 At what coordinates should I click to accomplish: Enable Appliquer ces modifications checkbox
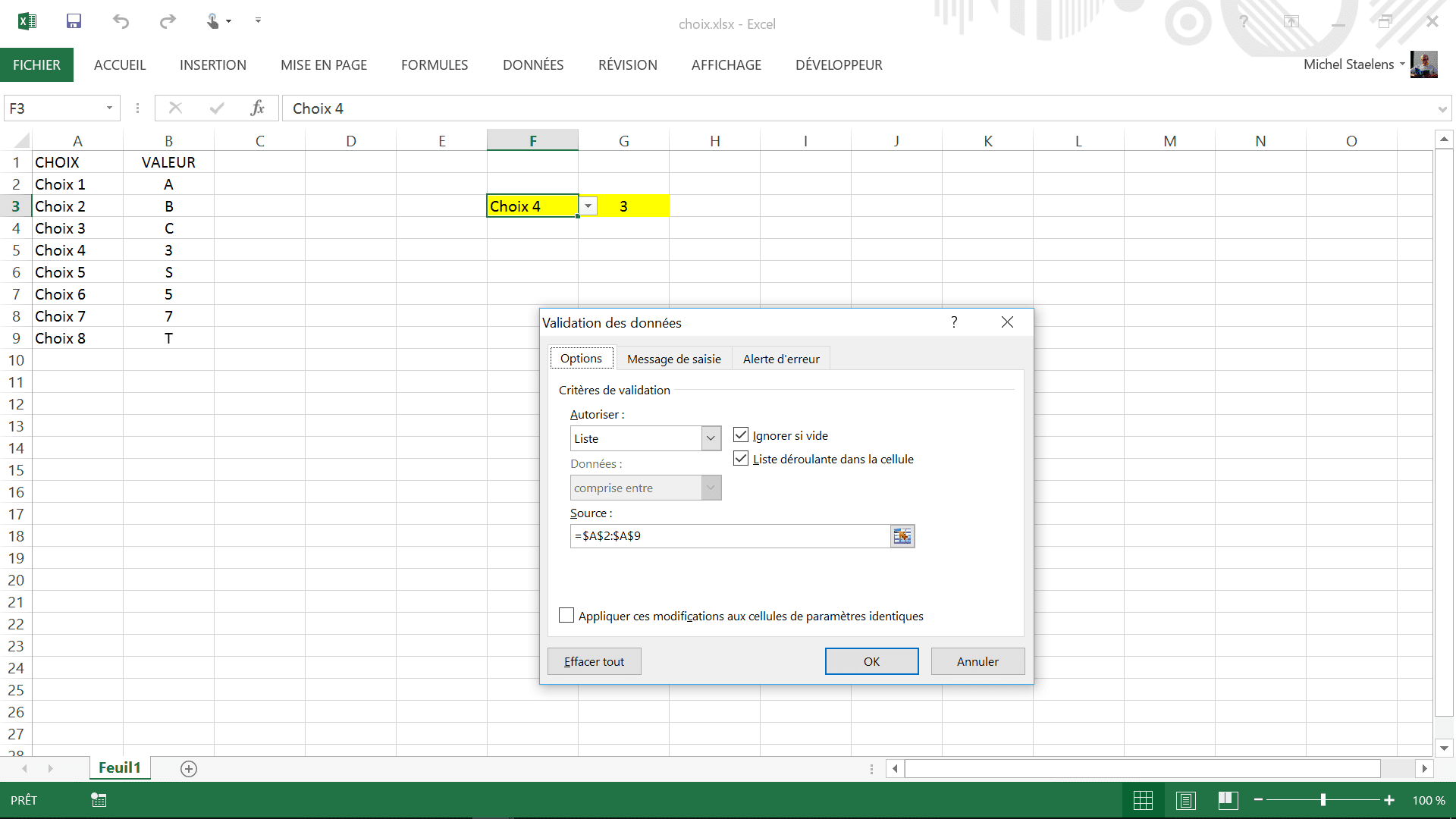[x=566, y=616]
